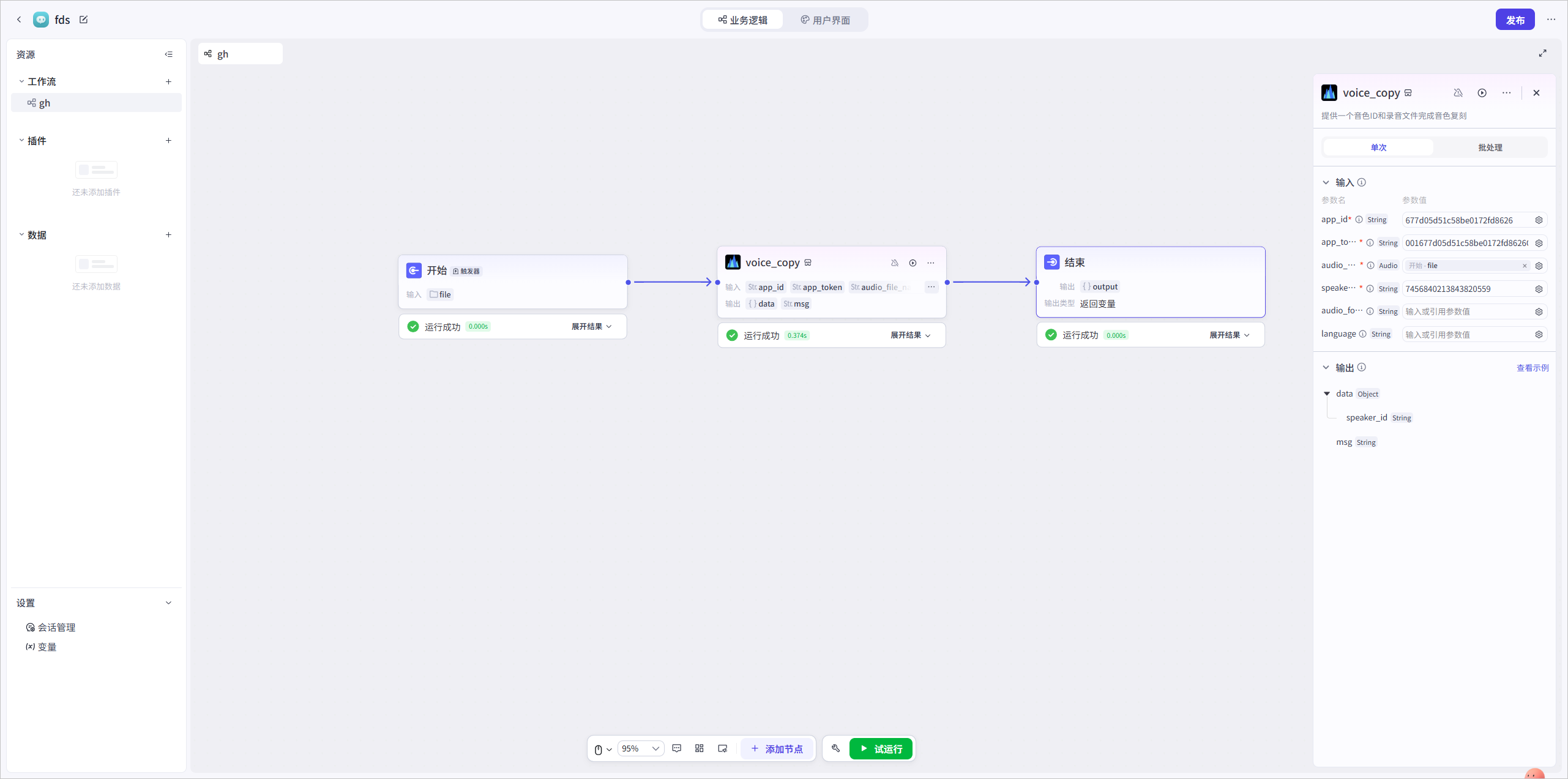The image size is (1568, 779).
Task: Expand 展开结果 under the voice_copy node
Action: click(910, 335)
